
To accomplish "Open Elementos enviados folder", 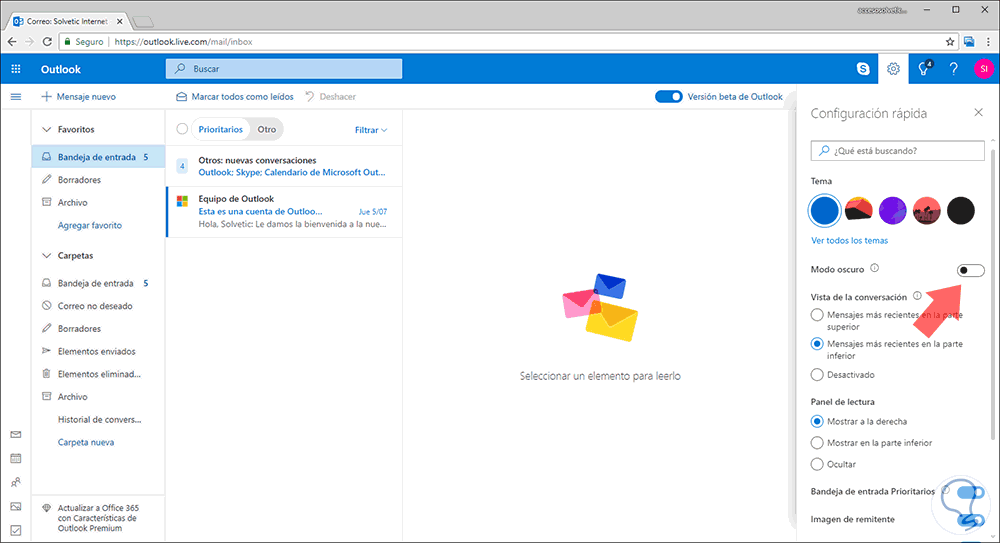I will [98, 352].
